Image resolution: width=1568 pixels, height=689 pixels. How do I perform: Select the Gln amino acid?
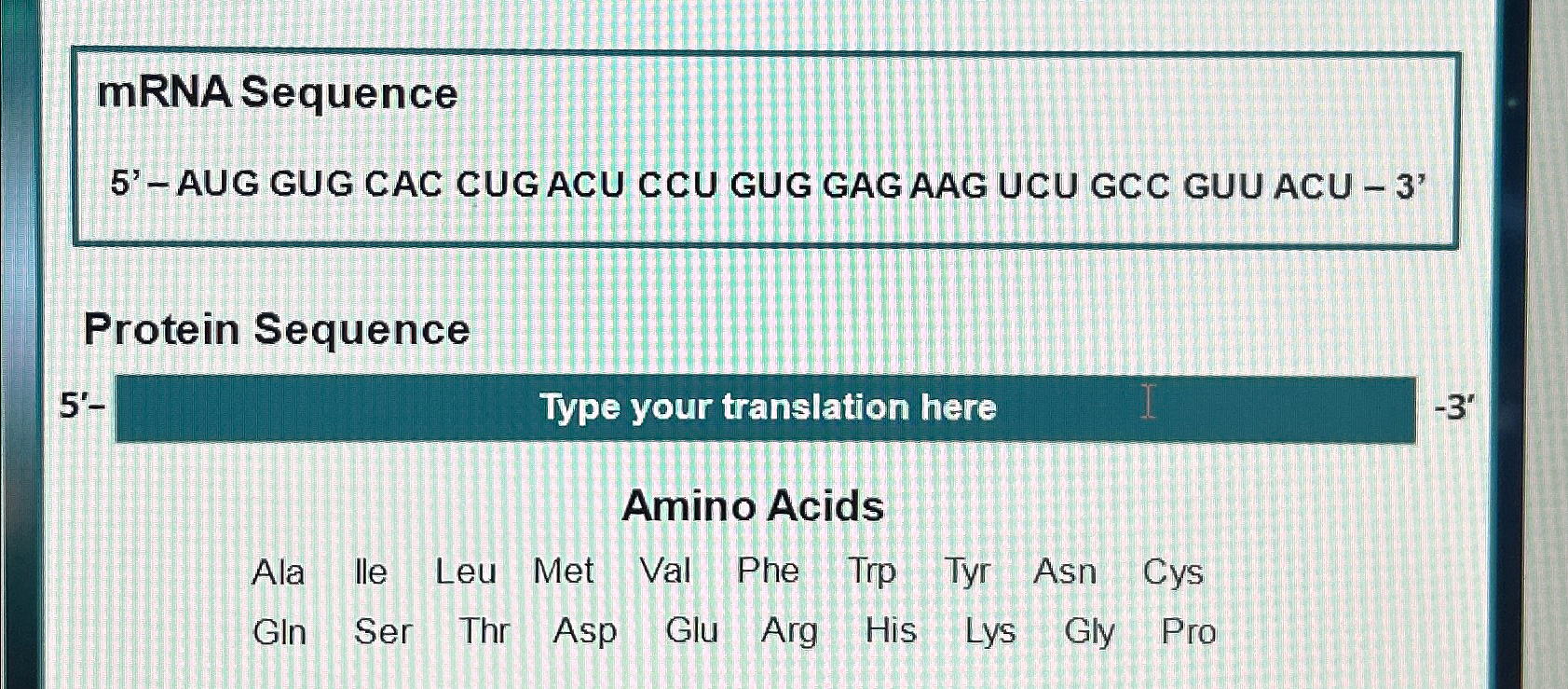279,632
